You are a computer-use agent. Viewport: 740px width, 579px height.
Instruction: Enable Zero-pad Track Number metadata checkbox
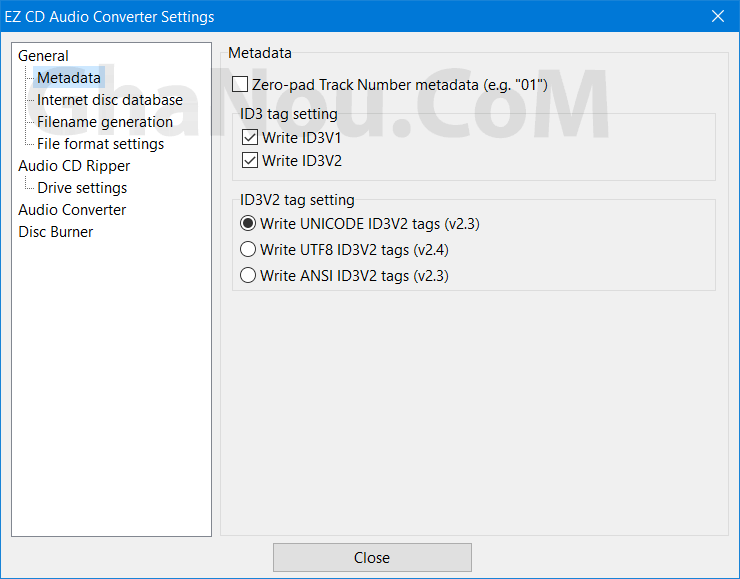coord(240,84)
